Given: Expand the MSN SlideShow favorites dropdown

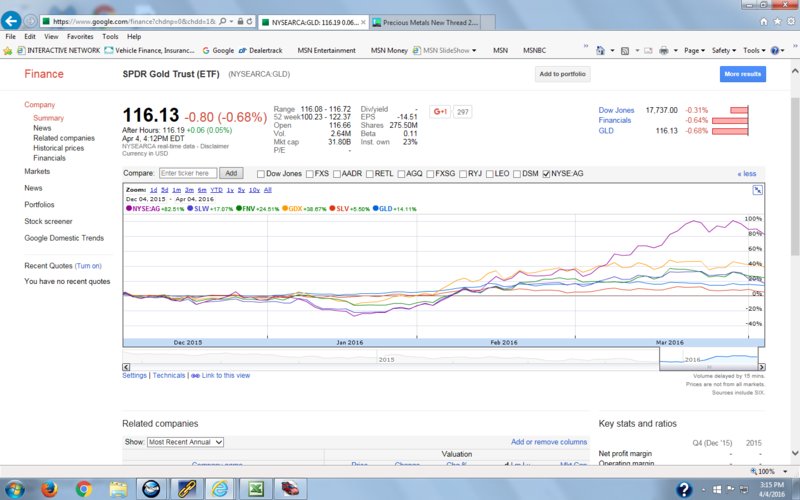Looking at the screenshot, I should tap(474, 51).
